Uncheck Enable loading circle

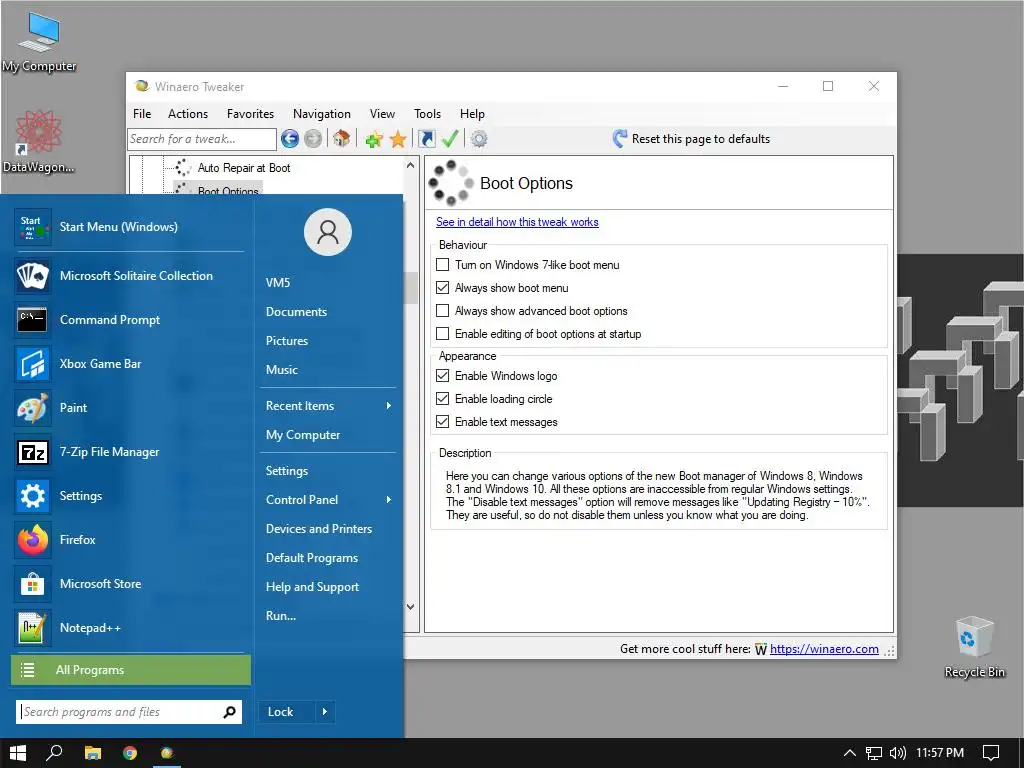click(443, 398)
